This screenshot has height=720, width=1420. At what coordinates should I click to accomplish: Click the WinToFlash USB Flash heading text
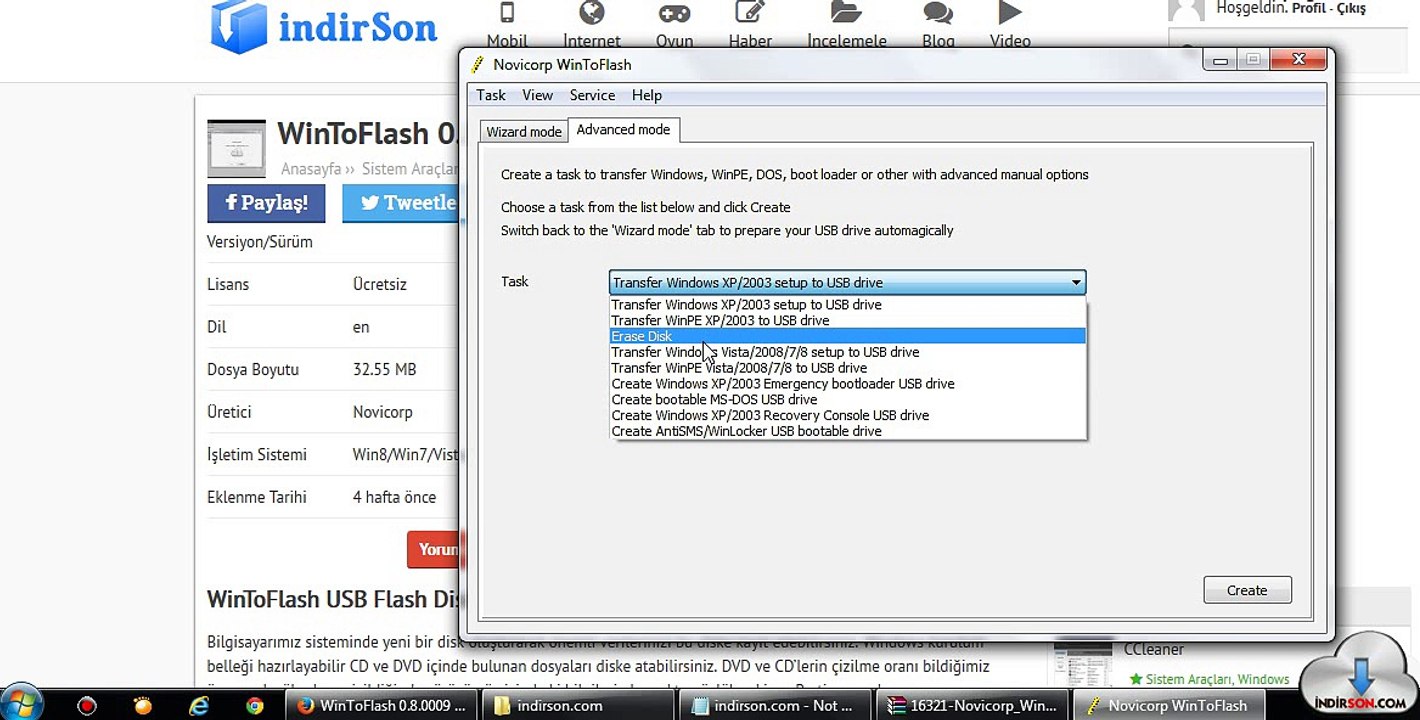(332, 599)
